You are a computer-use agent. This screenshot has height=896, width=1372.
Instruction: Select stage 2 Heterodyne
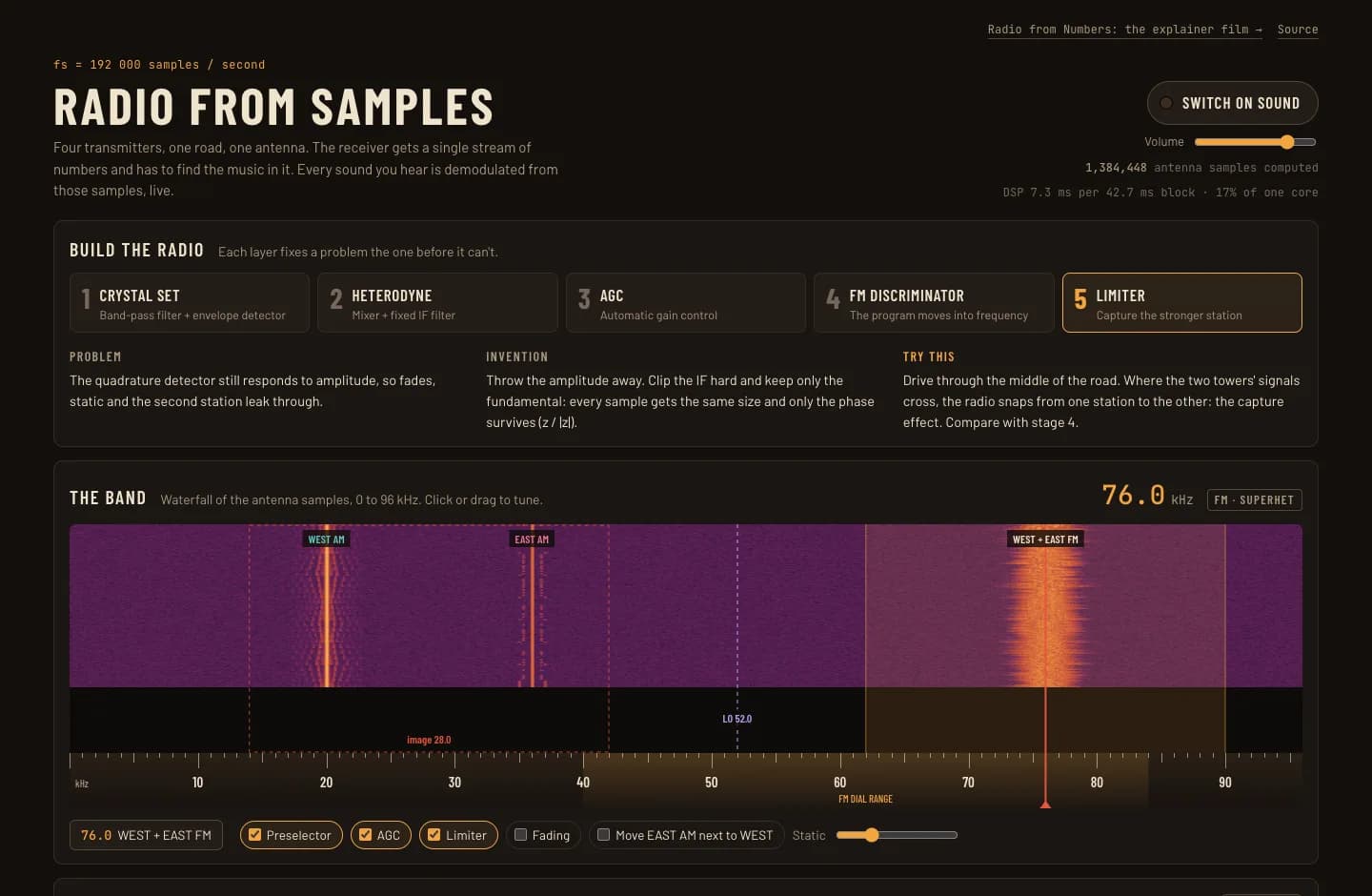(437, 303)
